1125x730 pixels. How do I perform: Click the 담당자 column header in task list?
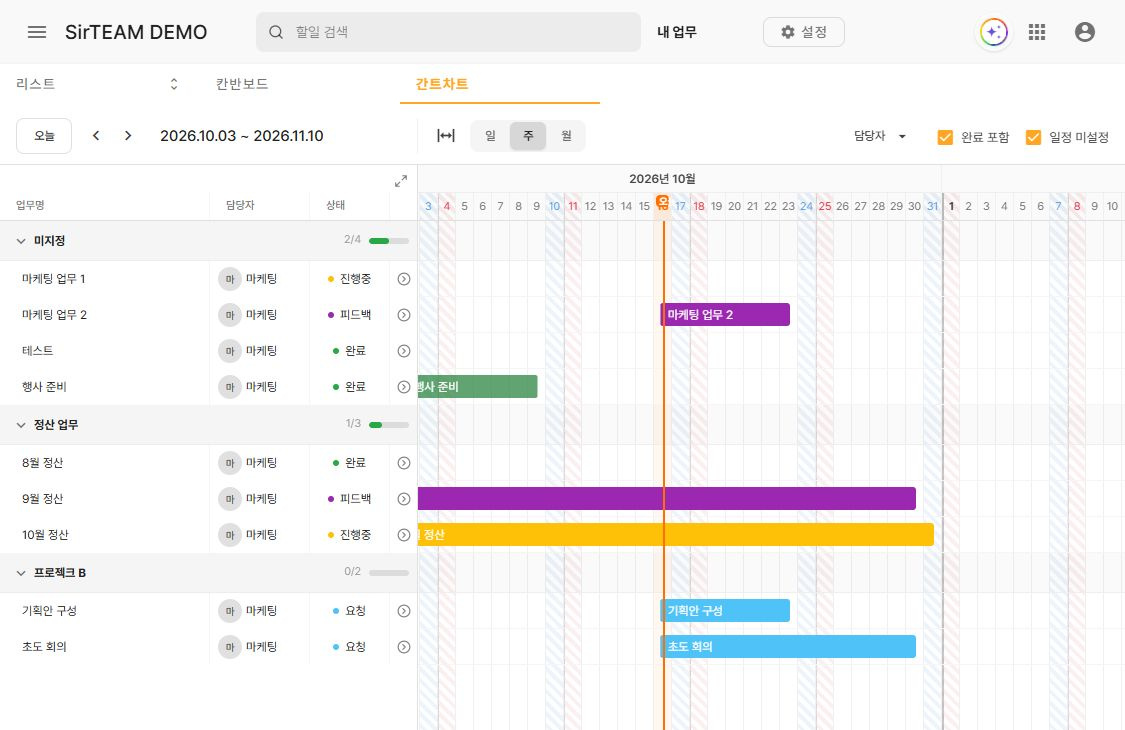pyautogui.click(x=240, y=205)
